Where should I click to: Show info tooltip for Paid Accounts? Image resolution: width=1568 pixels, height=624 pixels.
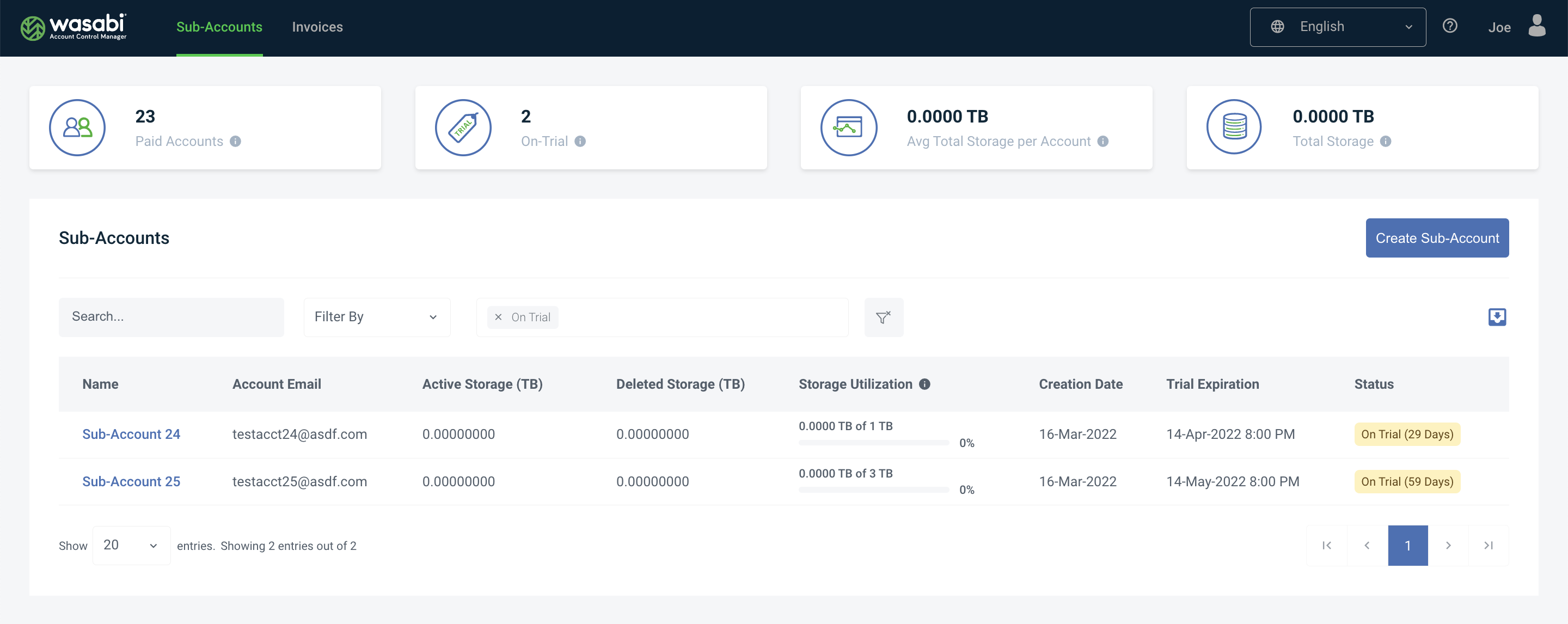[236, 141]
